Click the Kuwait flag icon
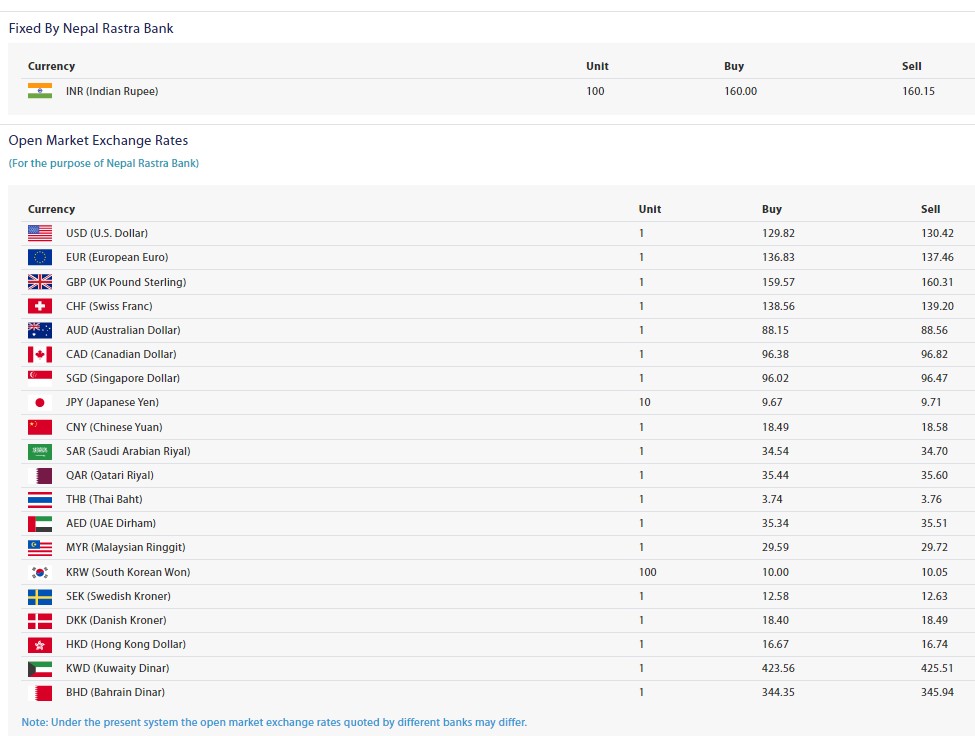This screenshot has width=975, height=736. point(40,669)
